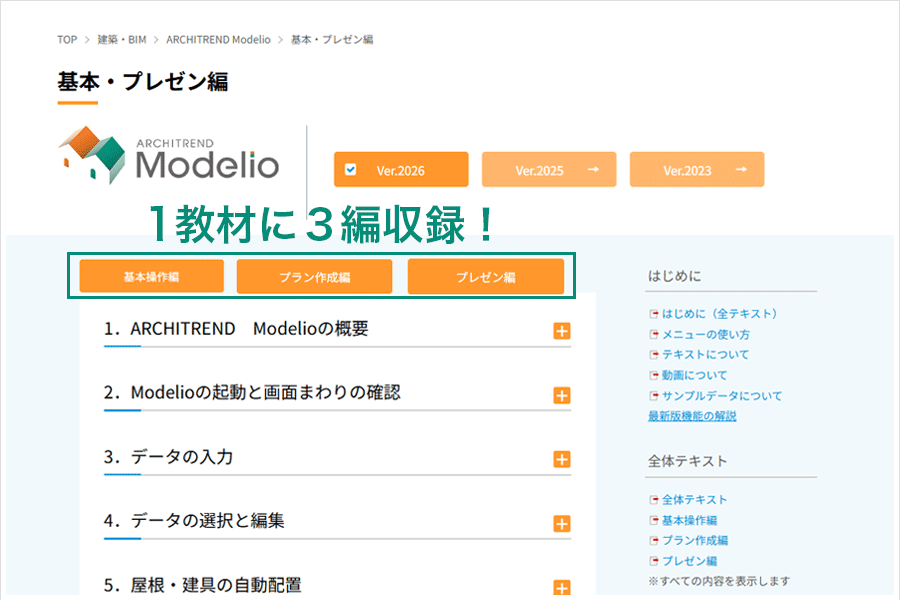
Task: Switch to the プラン作成編 tab
Action: 314,277
